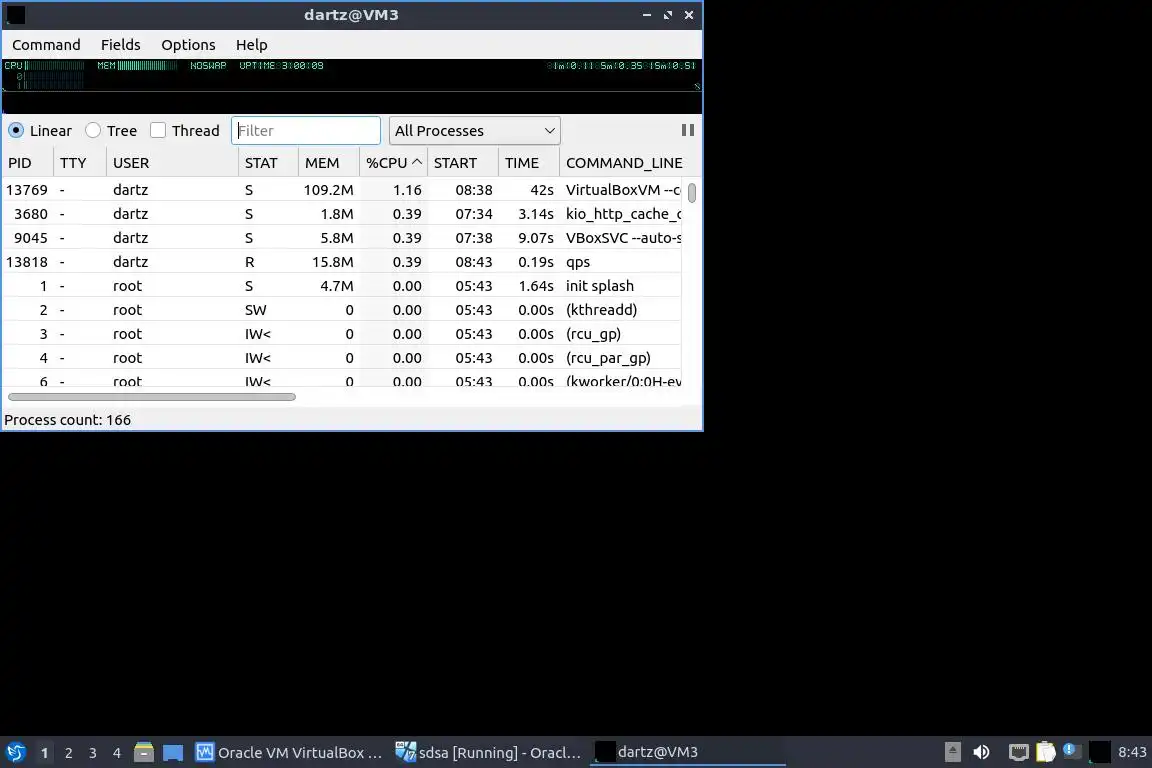This screenshot has width=1152, height=768.
Task: Click the 8:43 taskbar clock
Action: pyautogui.click(x=1132, y=752)
